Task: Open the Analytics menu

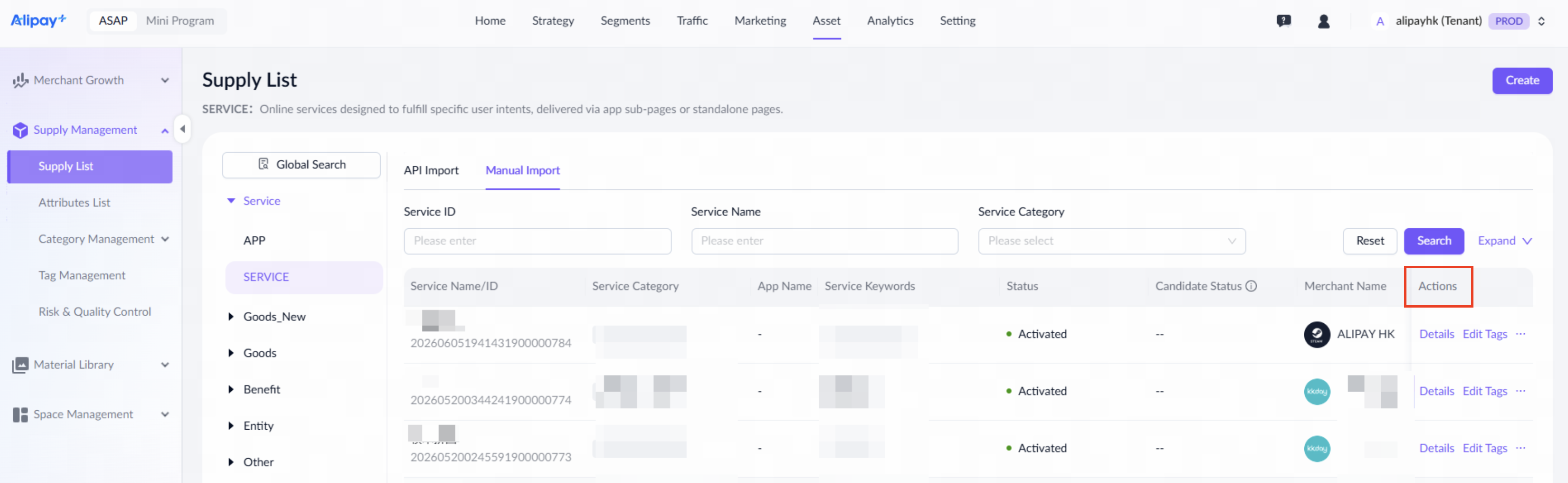Action: coord(890,21)
